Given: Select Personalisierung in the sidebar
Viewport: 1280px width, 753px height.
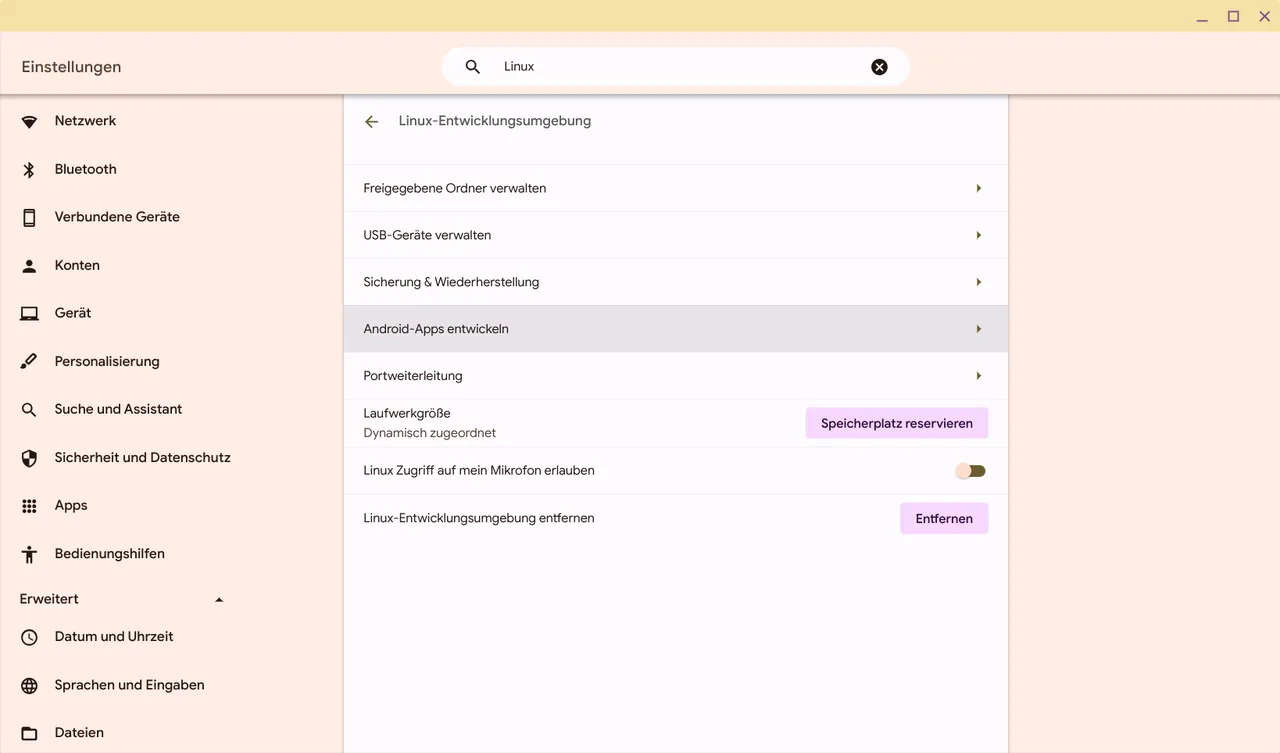Looking at the screenshot, I should coord(107,362).
